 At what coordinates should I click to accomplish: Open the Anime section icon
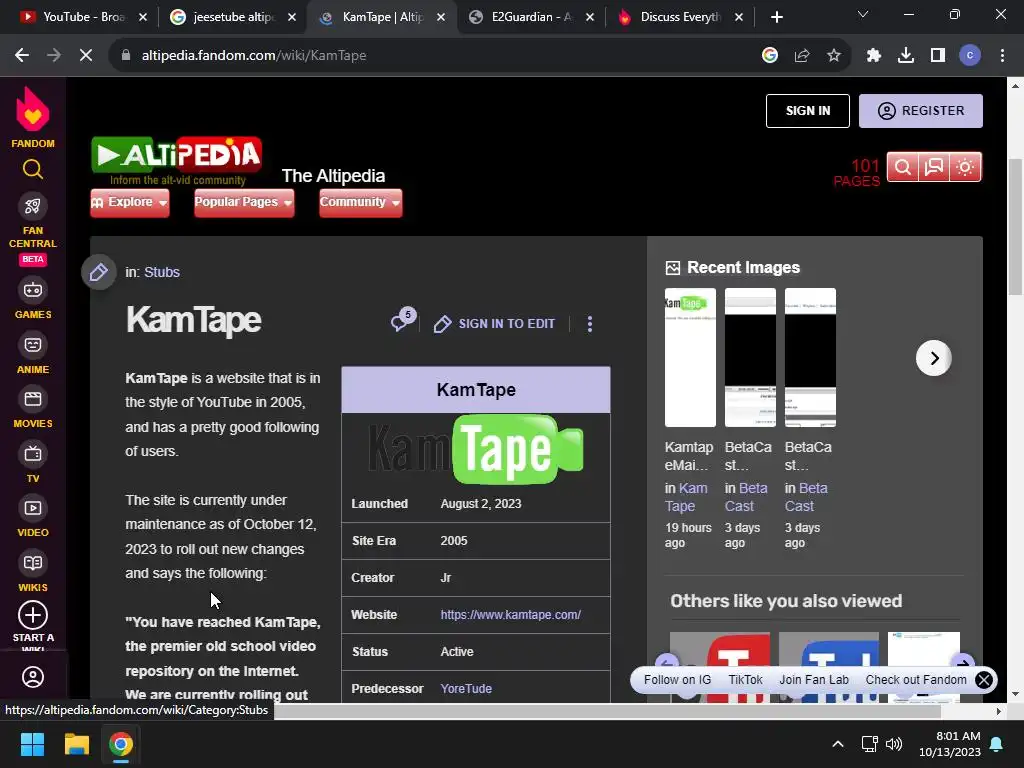tap(33, 345)
